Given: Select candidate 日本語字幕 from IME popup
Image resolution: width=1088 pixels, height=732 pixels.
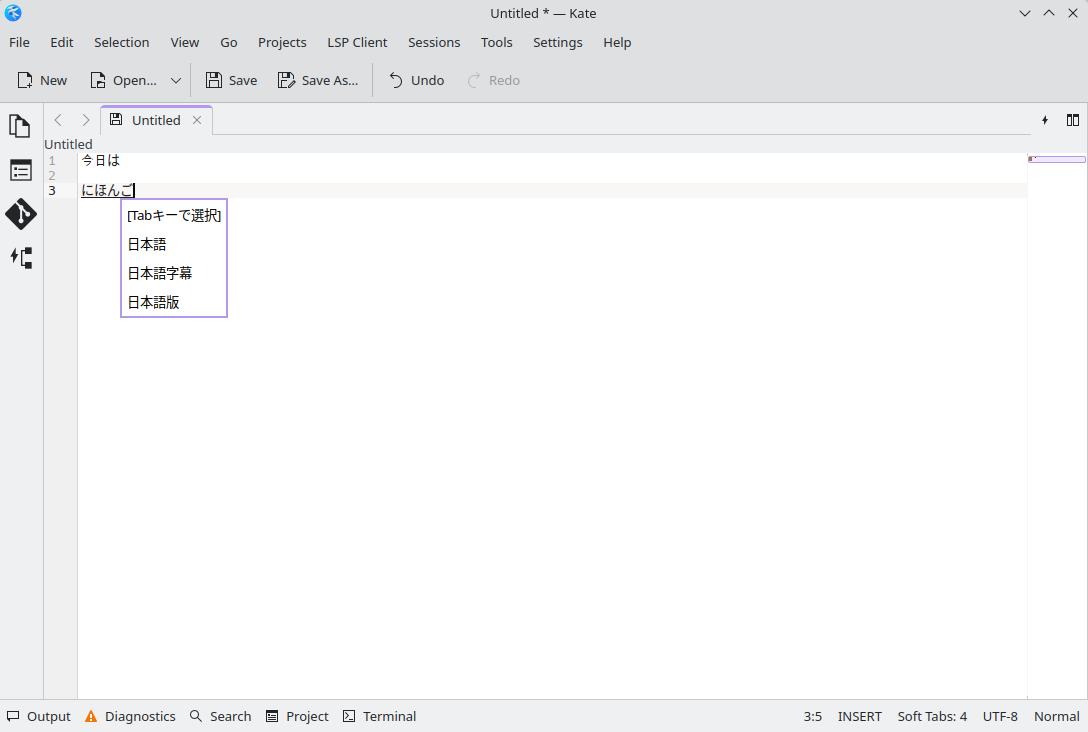Looking at the screenshot, I should (x=174, y=273).
